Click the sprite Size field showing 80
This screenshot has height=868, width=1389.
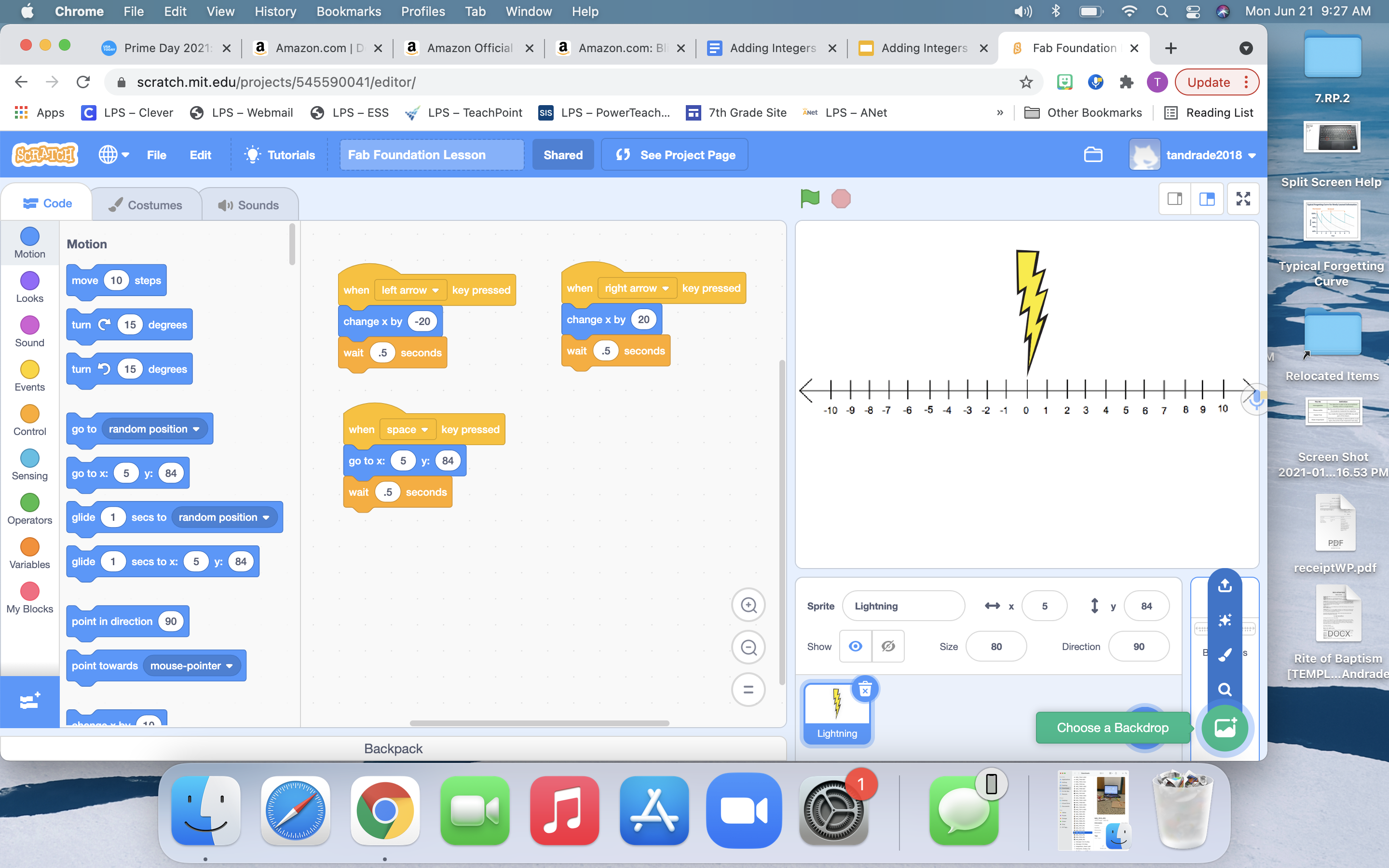point(996,646)
